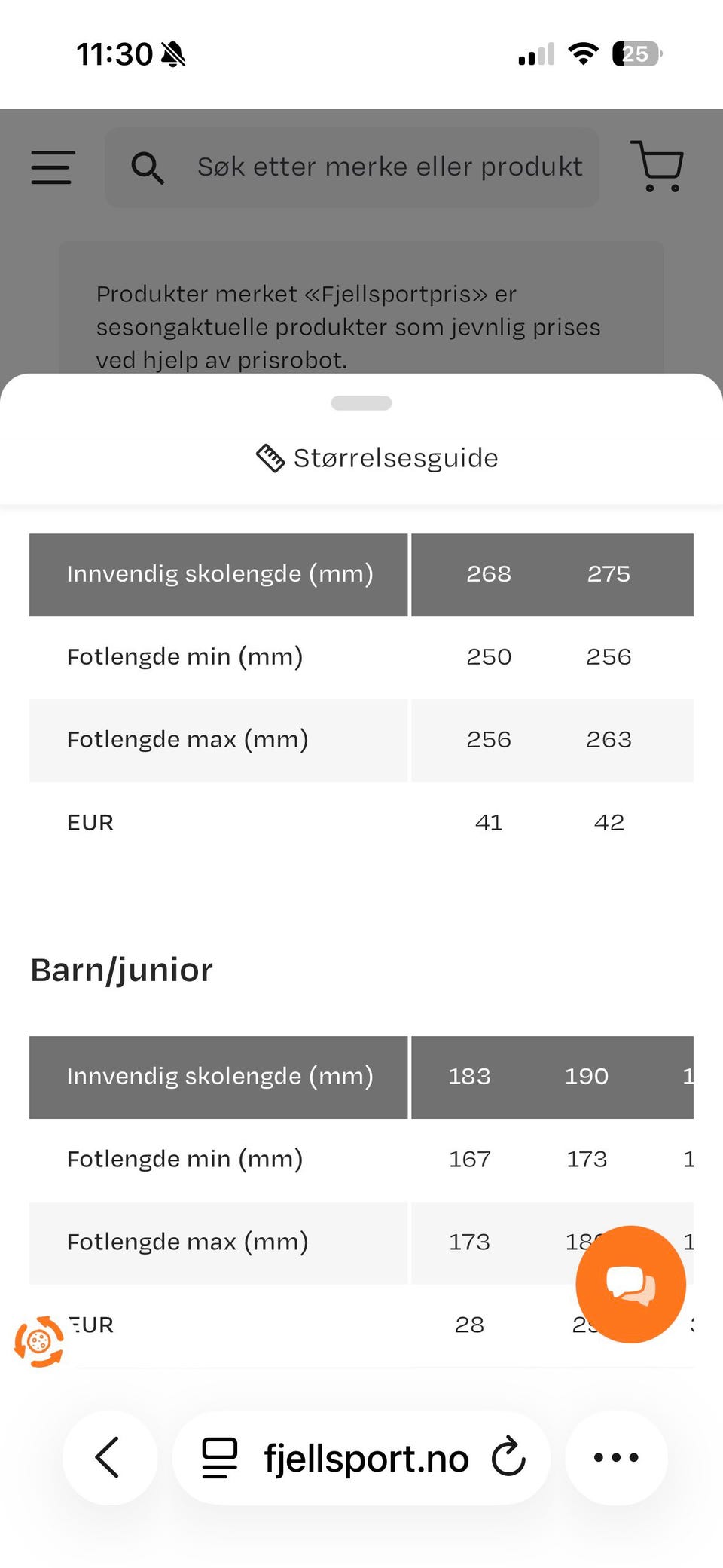The image size is (723, 1568).
Task: Tap the orange cookie settings icon
Action: 38,1341
